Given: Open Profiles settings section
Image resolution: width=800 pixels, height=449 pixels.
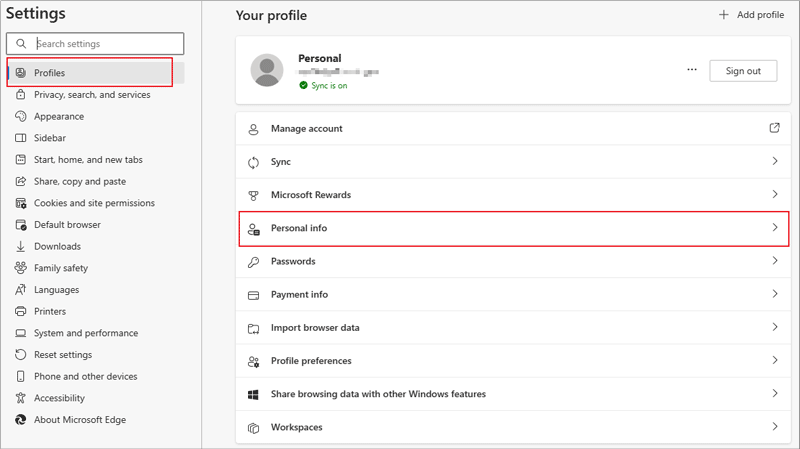Looking at the screenshot, I should point(95,72).
